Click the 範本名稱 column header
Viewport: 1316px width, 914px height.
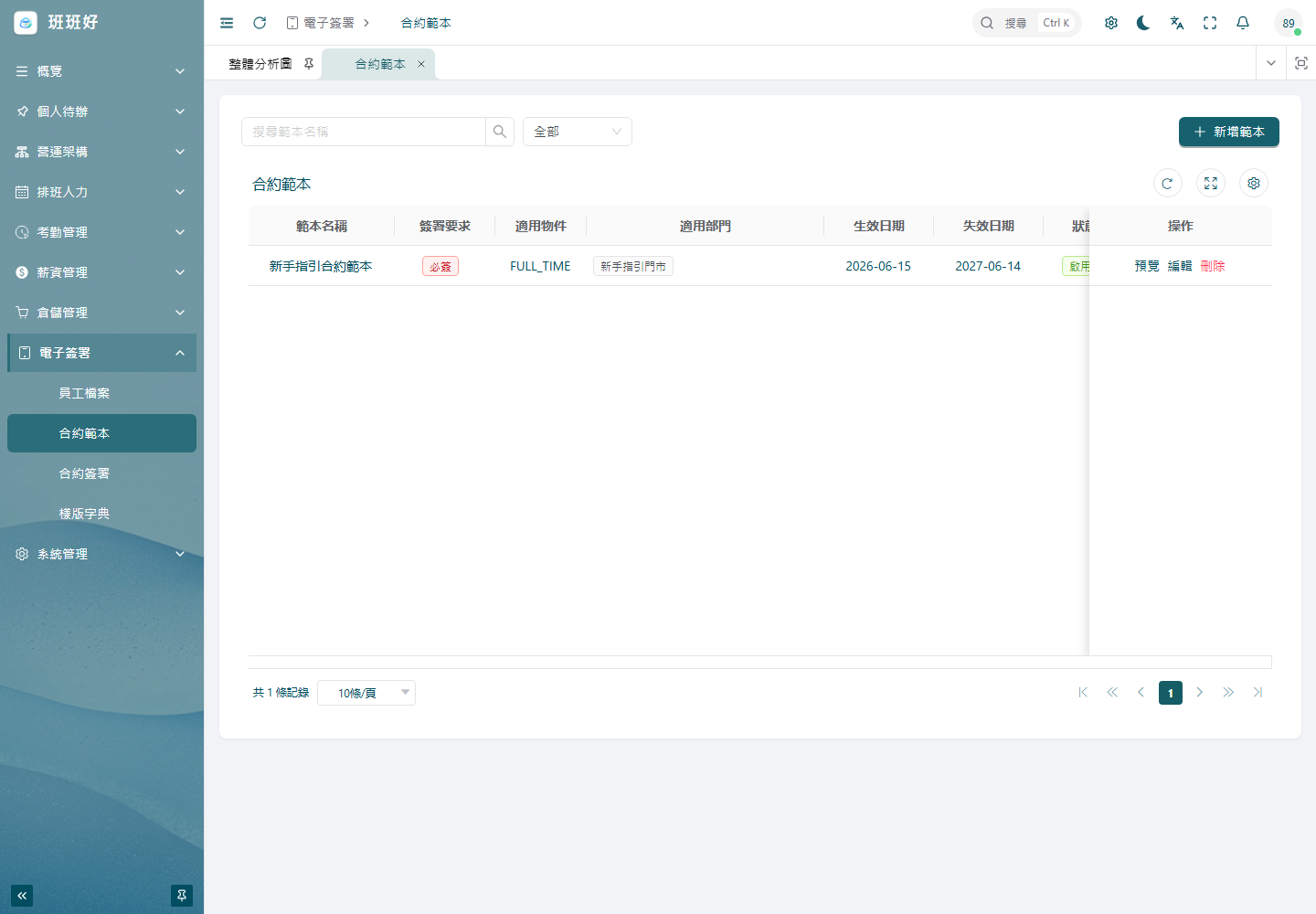(322, 226)
